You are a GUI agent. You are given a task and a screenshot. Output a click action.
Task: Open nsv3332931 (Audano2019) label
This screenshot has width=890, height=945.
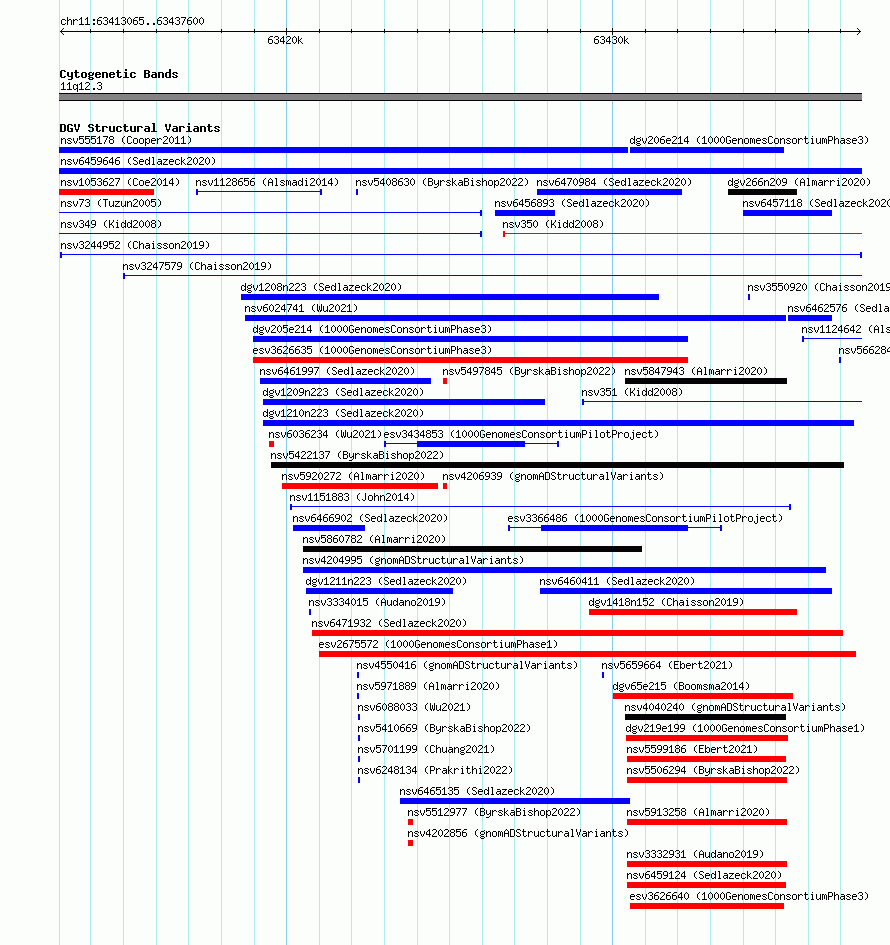(x=695, y=855)
